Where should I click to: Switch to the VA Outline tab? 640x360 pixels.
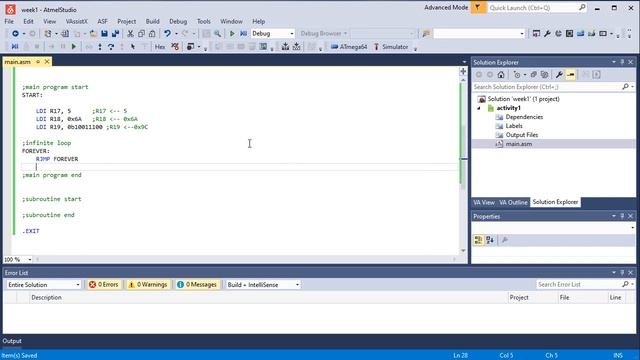(x=513, y=202)
